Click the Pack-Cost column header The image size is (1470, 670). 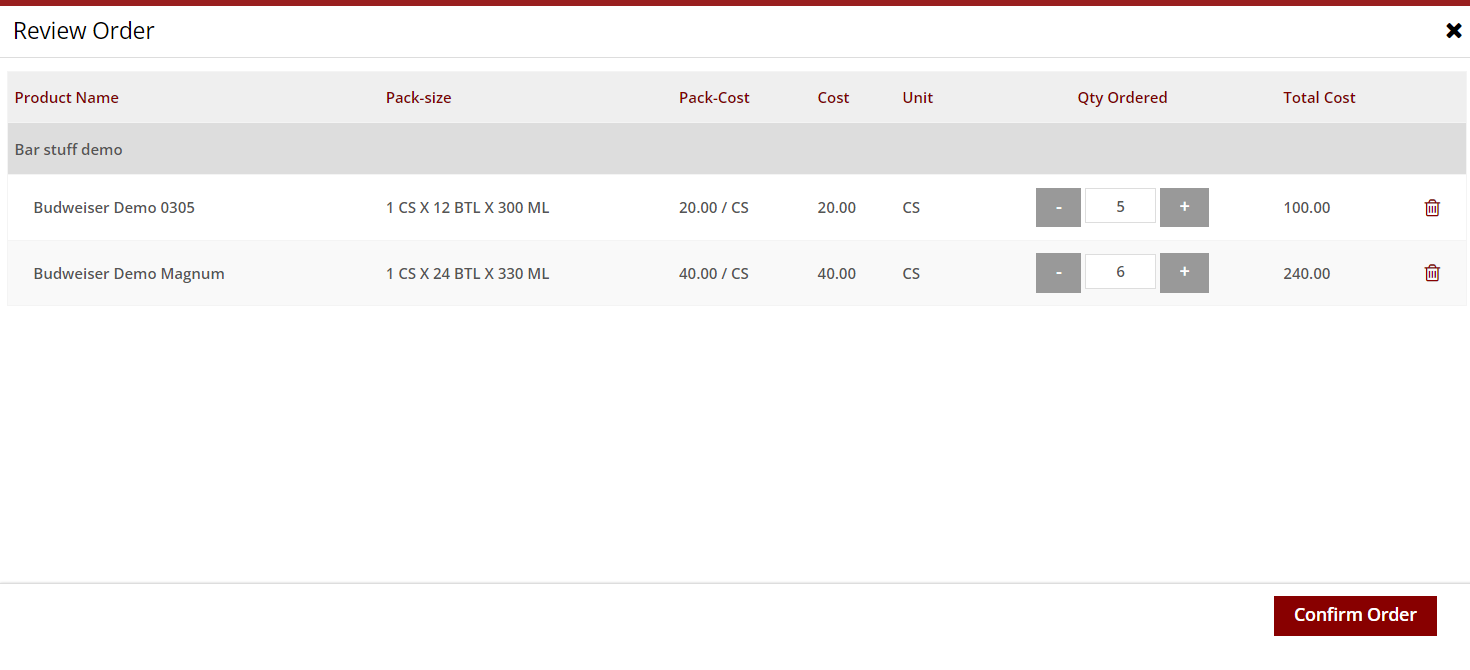click(x=714, y=98)
